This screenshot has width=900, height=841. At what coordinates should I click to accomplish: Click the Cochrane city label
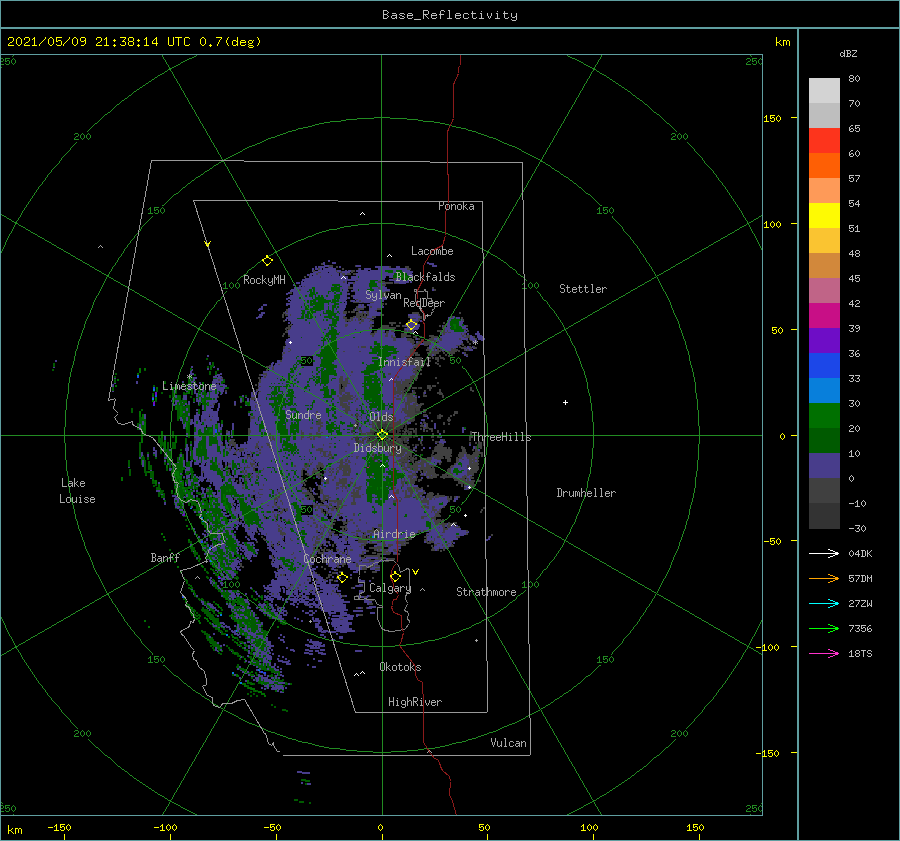[x=327, y=559]
